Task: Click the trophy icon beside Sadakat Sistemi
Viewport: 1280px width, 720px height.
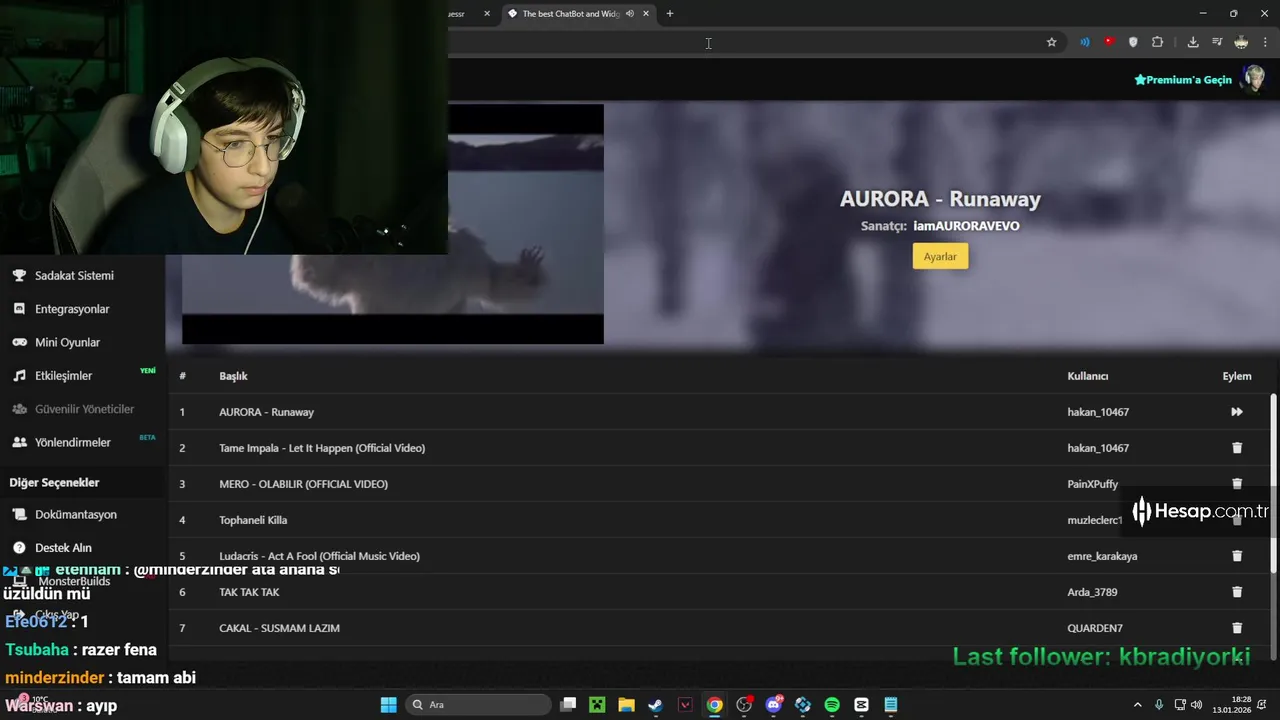Action: pos(19,276)
